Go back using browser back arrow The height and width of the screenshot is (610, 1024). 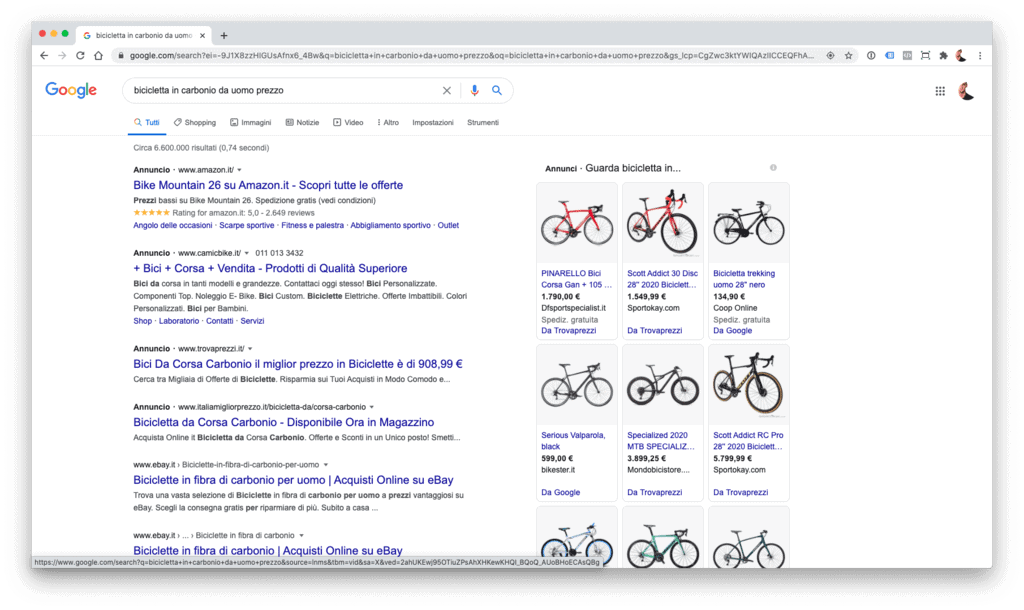(x=44, y=56)
